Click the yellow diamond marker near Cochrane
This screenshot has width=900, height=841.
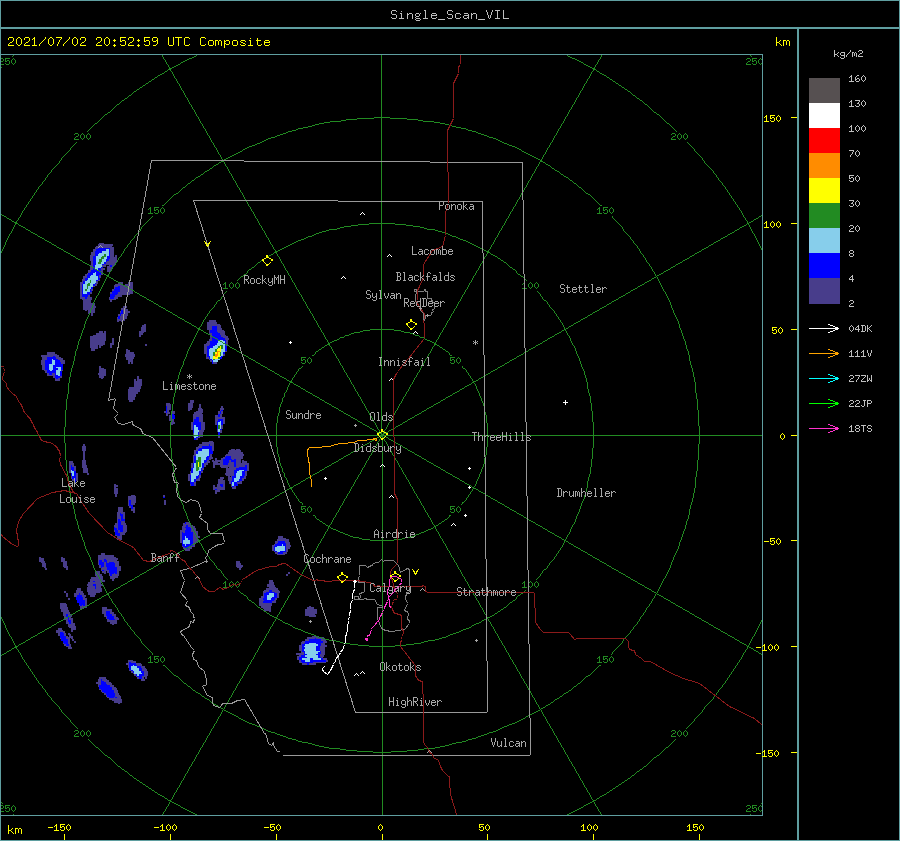(343, 578)
